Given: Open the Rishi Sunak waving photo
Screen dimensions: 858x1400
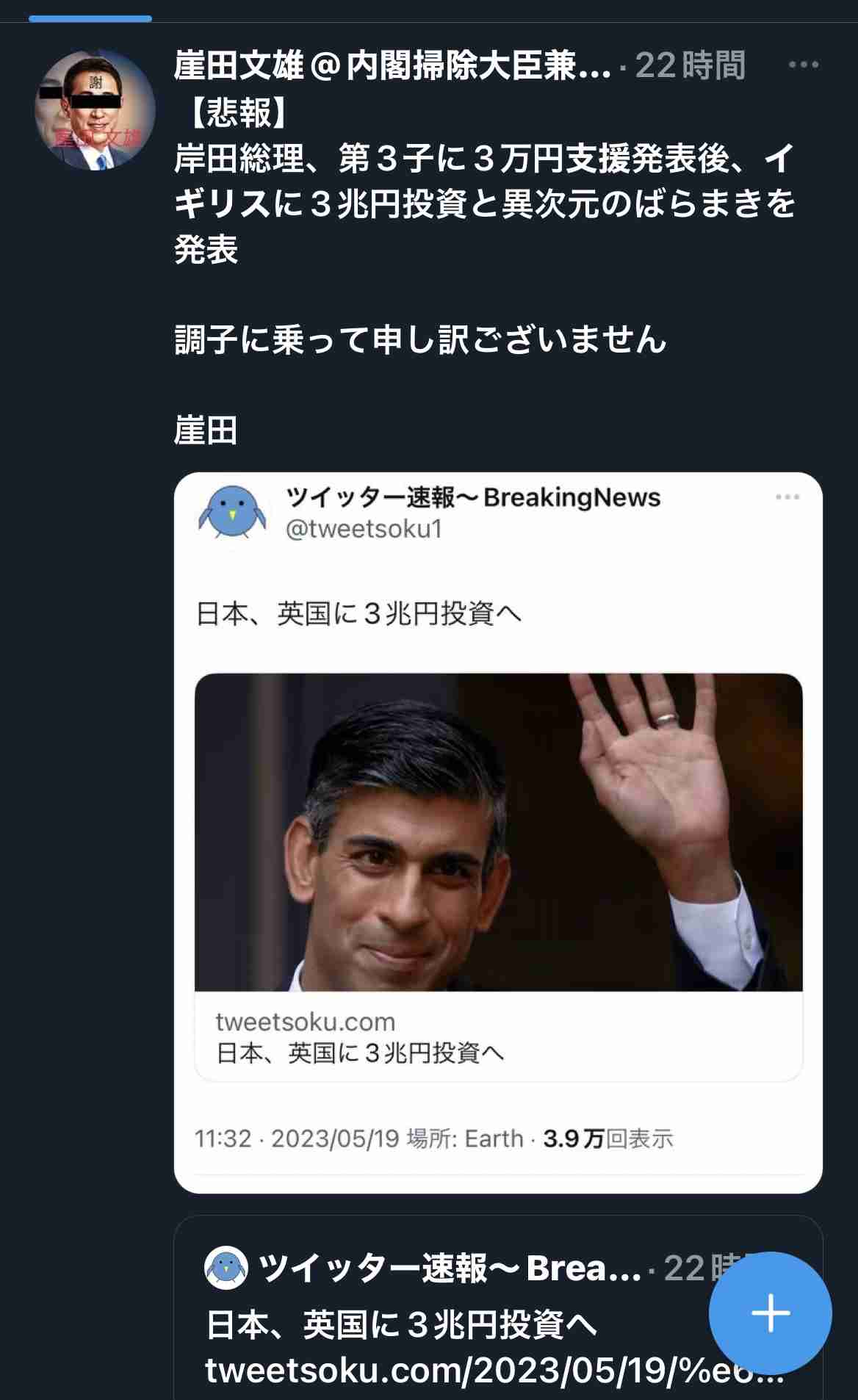Looking at the screenshot, I should pos(498,832).
